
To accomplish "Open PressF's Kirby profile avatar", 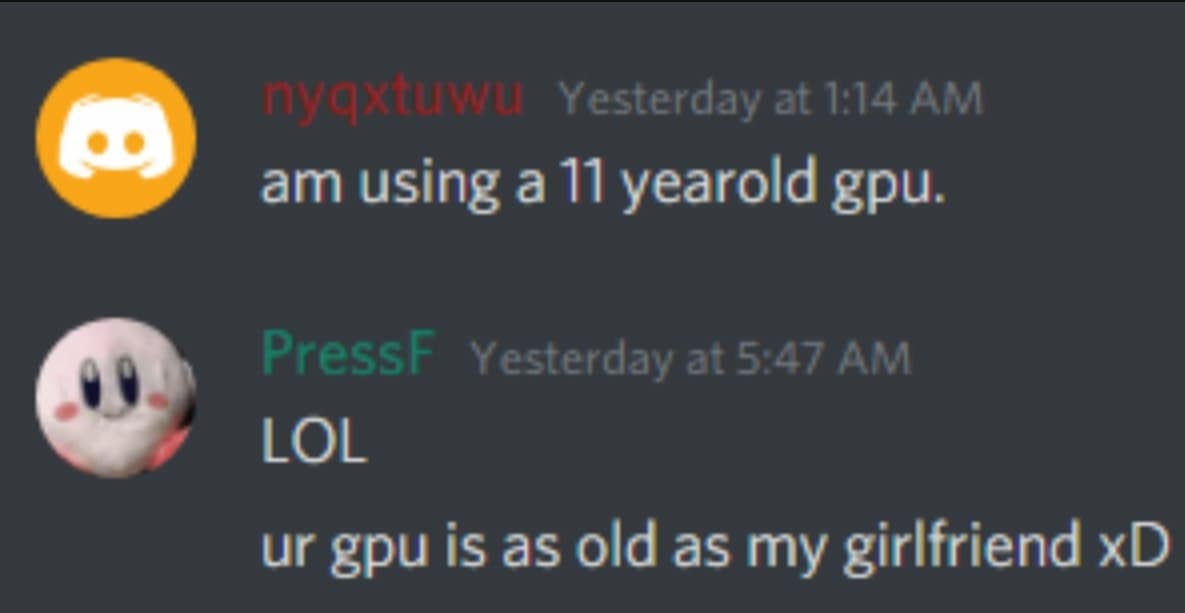I will [116, 398].
